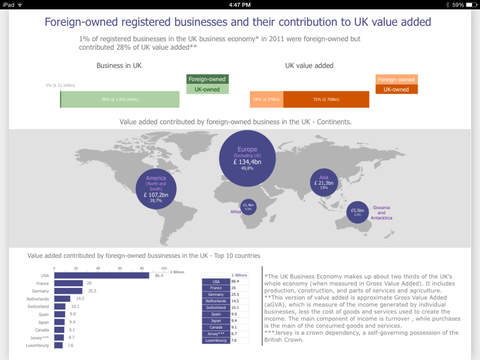This screenshot has width=480, height=360.
Task: Select the light green UK-owned business bar
Action: point(120,99)
